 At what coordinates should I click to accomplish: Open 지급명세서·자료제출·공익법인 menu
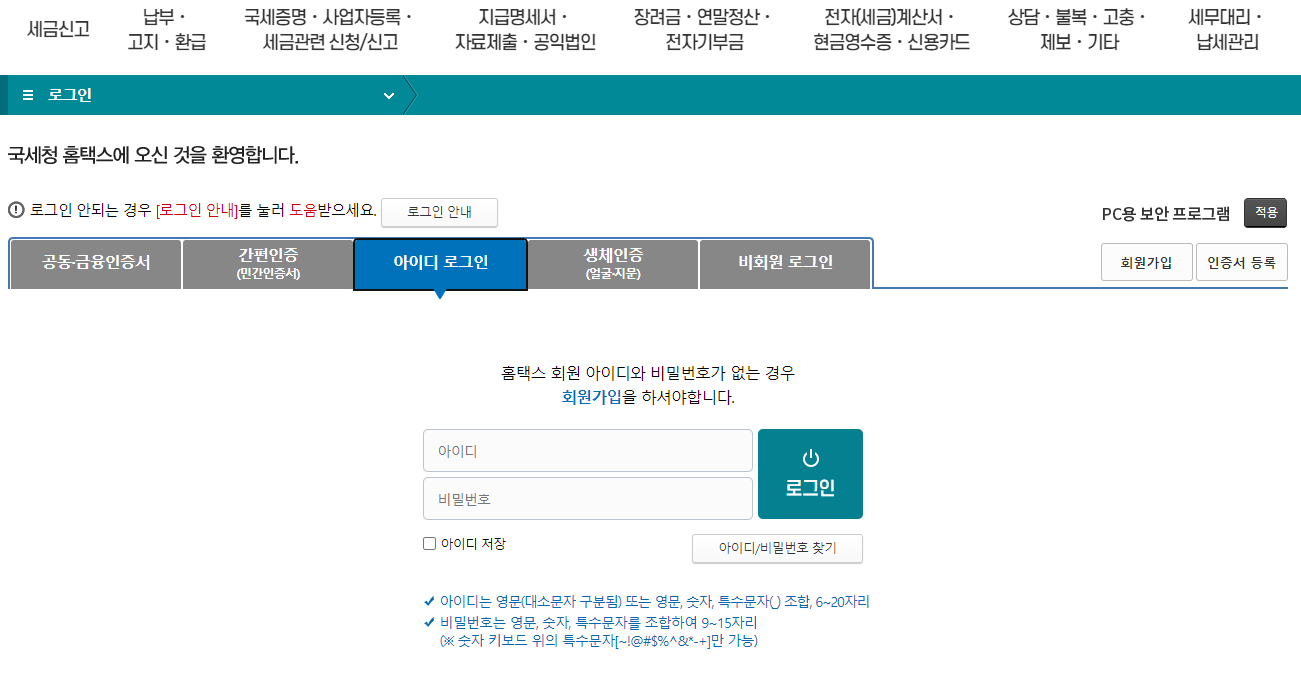tap(524, 30)
